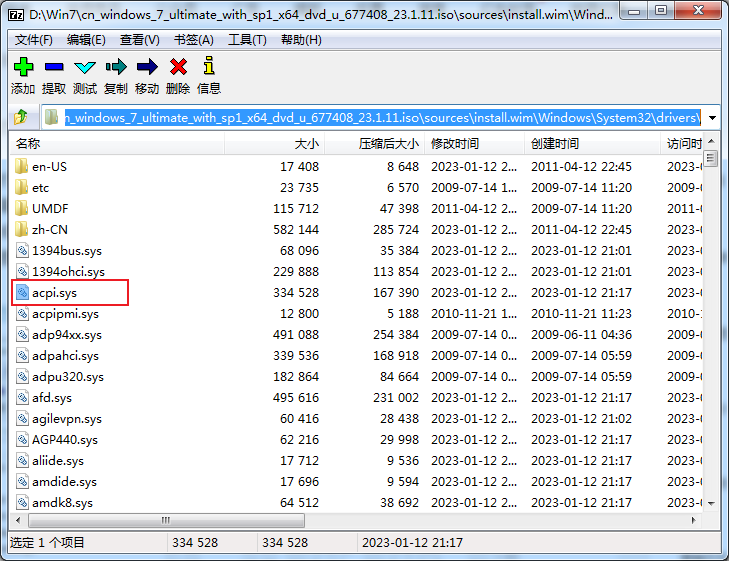
Task: Sort by Modified (修改时间) column header
Action: [474, 144]
